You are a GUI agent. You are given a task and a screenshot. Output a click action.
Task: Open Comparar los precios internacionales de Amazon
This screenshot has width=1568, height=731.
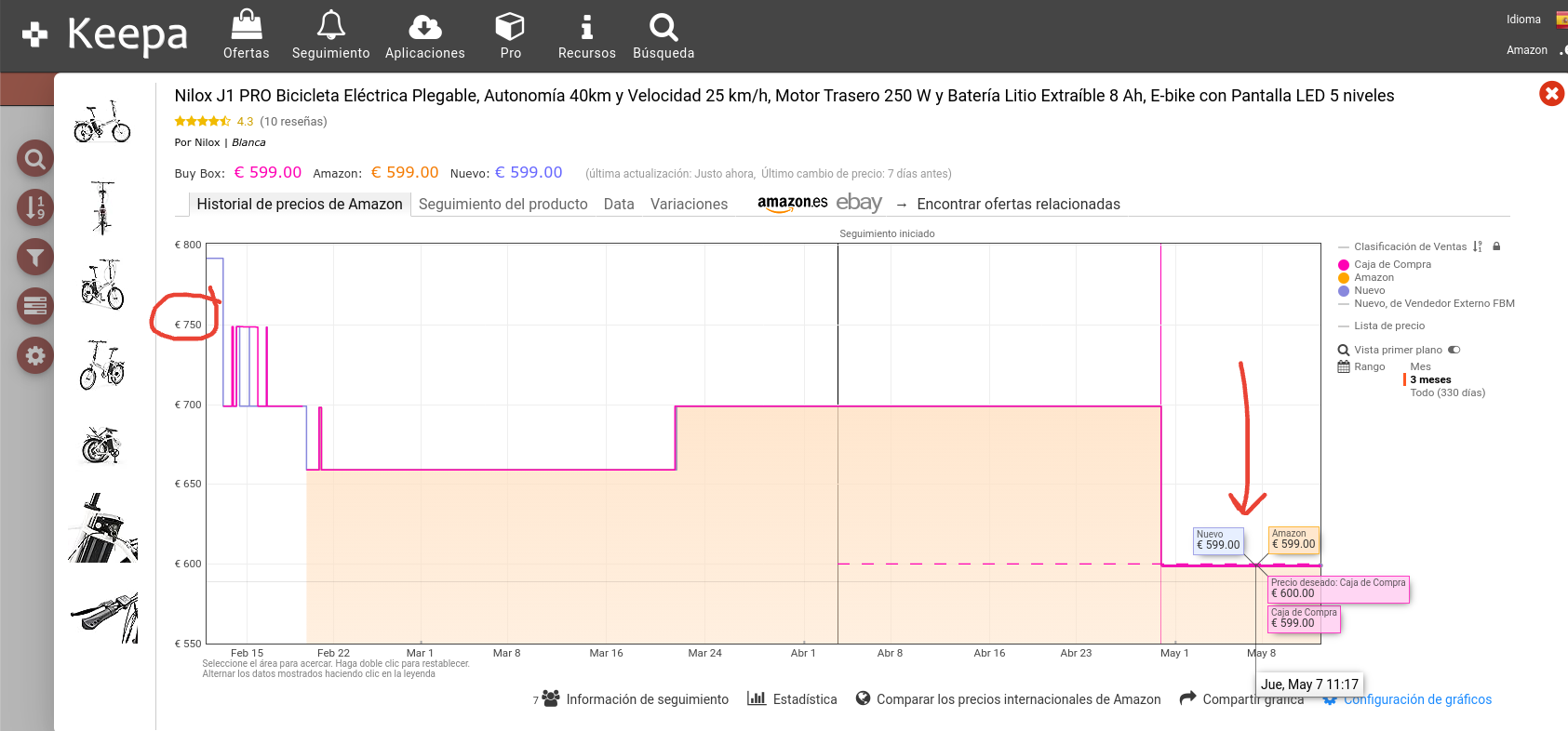(1008, 699)
